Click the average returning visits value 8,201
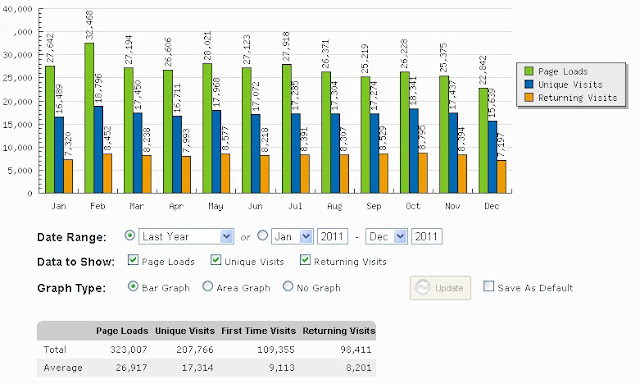640x384 pixels. [359, 368]
